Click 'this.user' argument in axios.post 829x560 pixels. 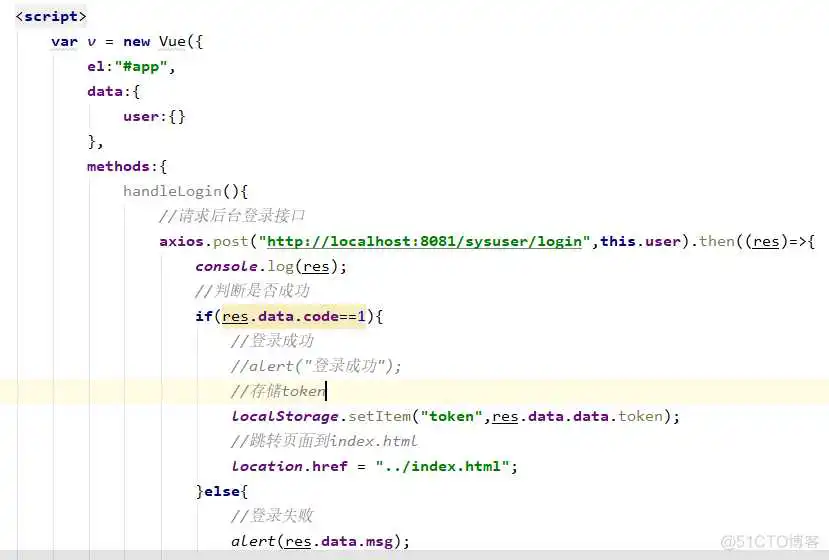640,242
